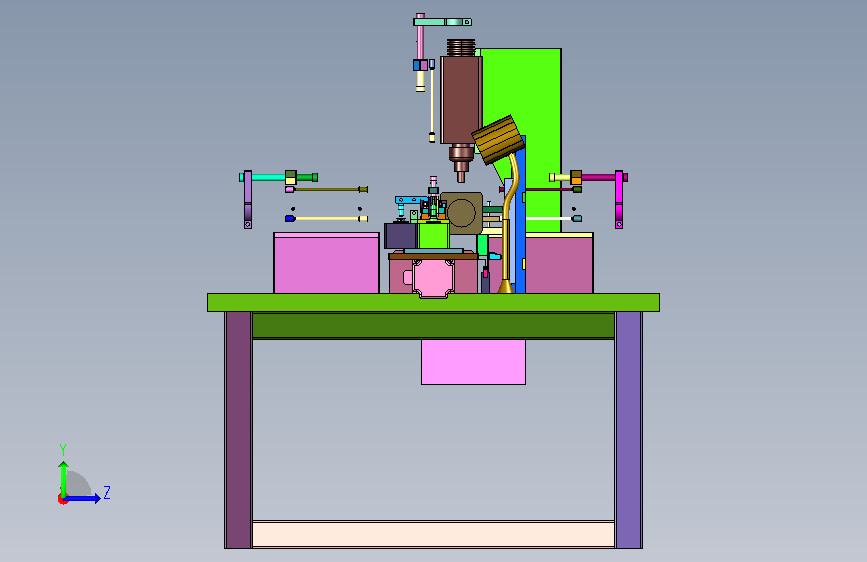Image resolution: width=867 pixels, height=562 pixels.
Task: Select the gold lamp shade
Action: click(x=498, y=139)
